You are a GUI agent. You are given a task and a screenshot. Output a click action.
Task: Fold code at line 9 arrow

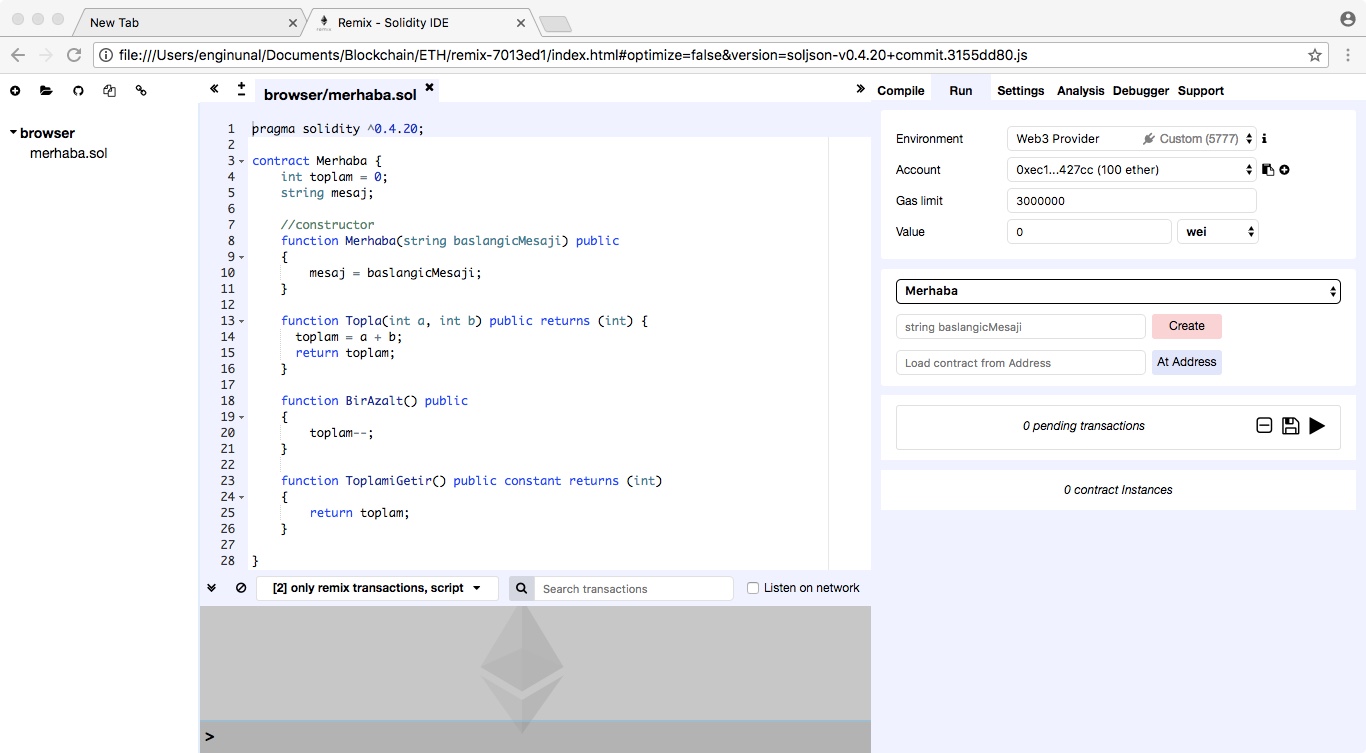tap(242, 257)
